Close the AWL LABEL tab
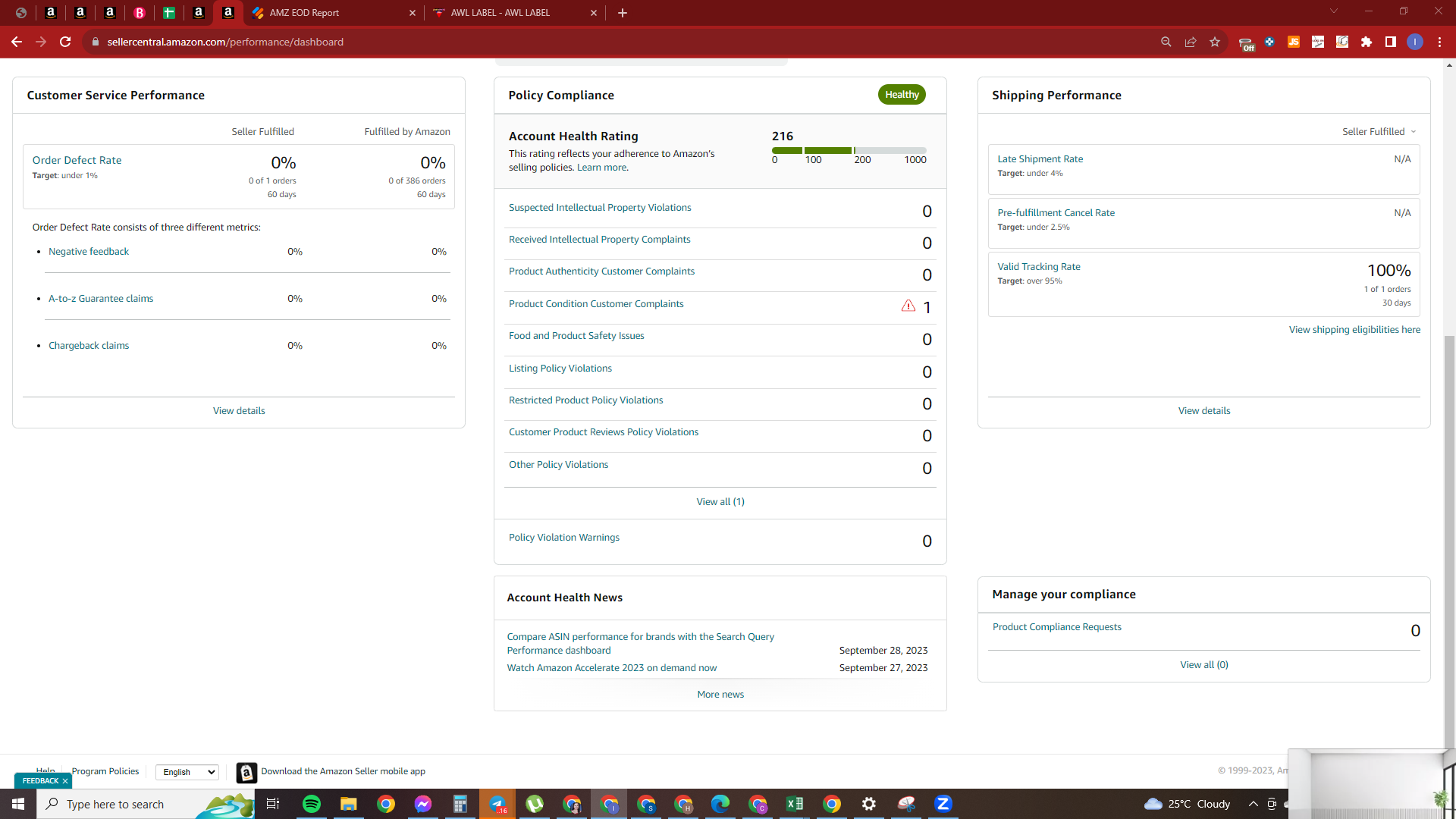 594,13
